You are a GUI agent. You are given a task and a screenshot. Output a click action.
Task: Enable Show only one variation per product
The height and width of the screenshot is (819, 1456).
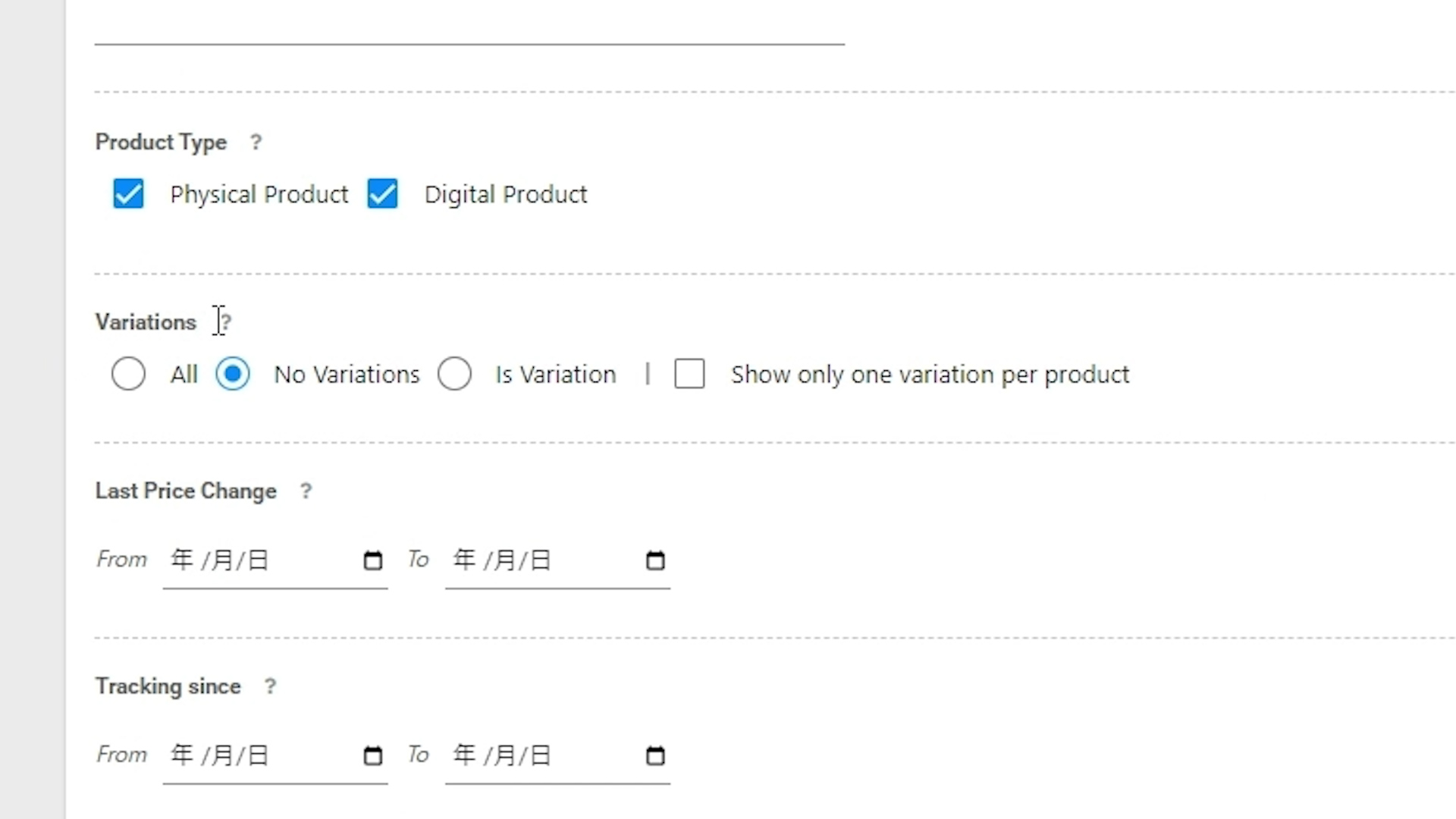click(689, 375)
